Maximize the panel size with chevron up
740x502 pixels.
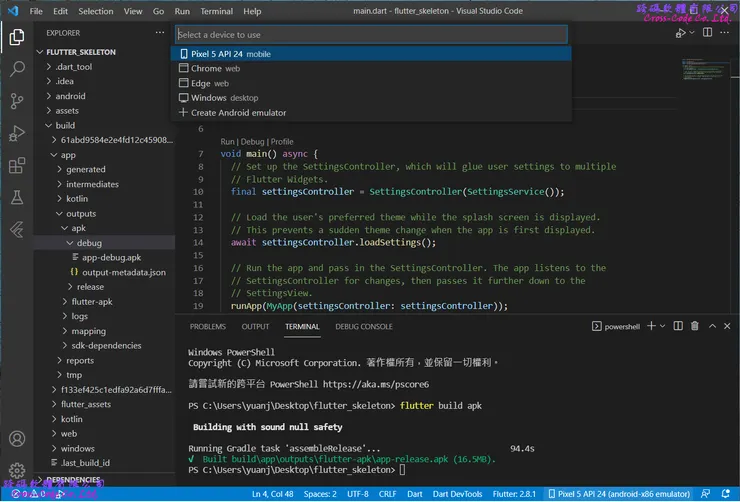pos(711,326)
